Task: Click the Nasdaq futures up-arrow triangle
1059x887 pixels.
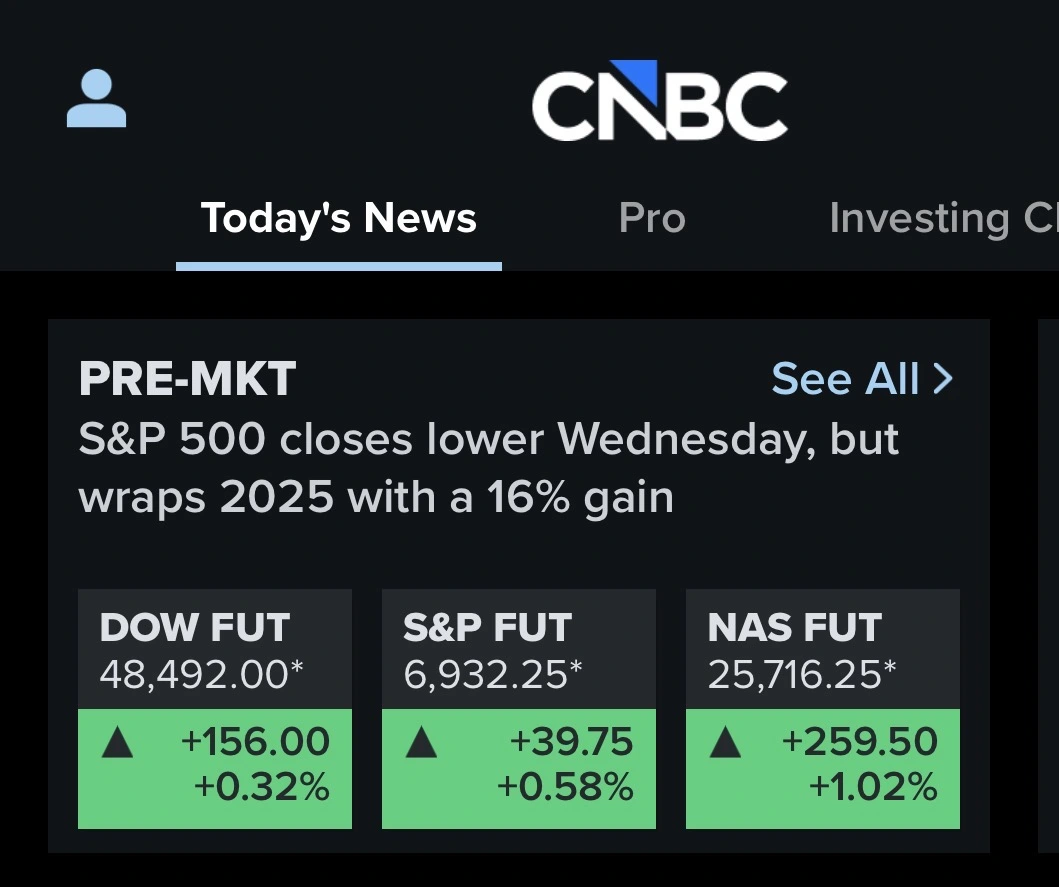Action: (725, 743)
